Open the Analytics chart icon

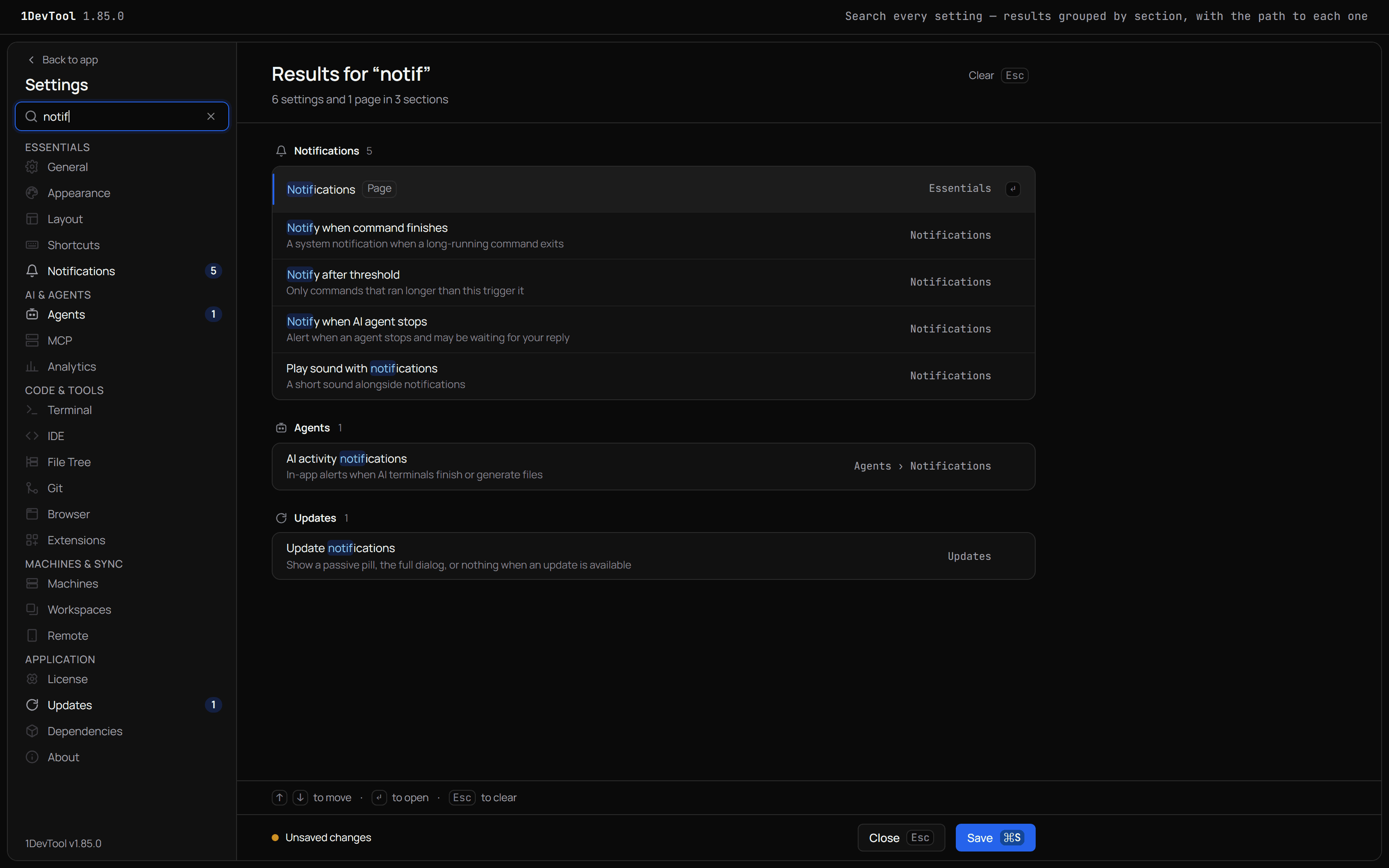click(32, 366)
